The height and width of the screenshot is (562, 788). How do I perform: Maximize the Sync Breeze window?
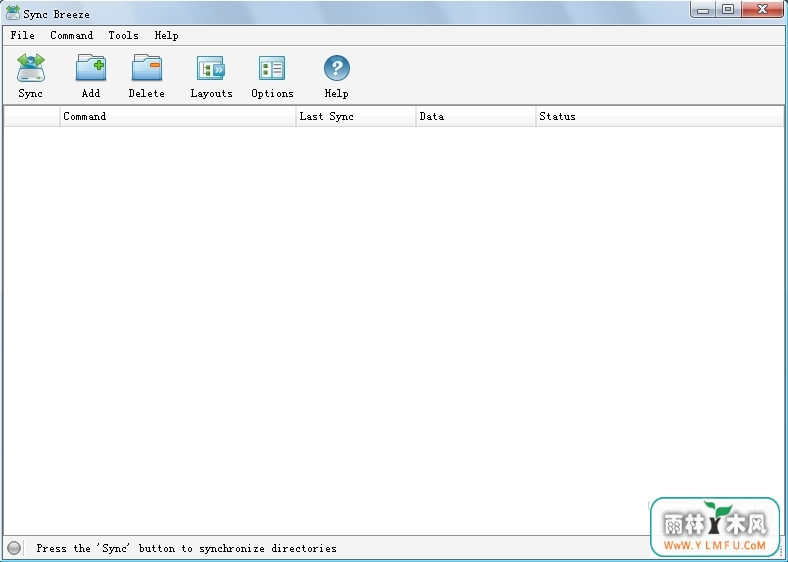pos(728,10)
